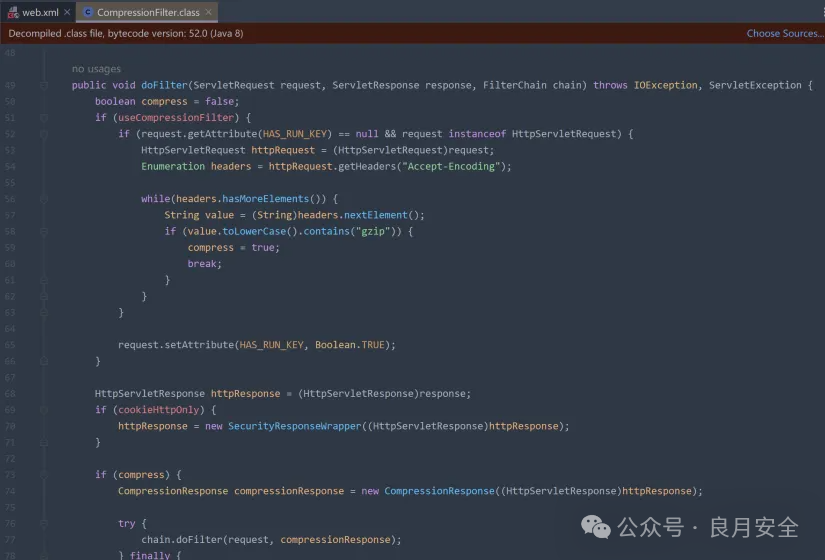Click the 'no usages' inlay hint
825x560 pixels.
(x=96, y=69)
